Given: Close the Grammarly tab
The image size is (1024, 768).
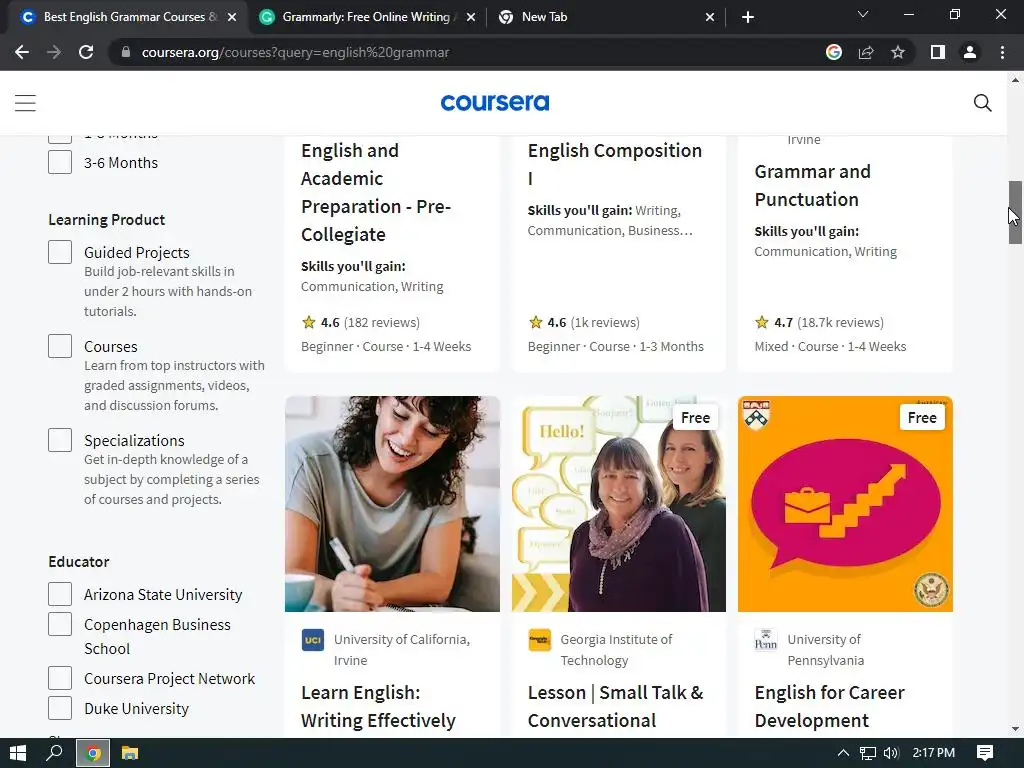Looking at the screenshot, I should pos(471,17).
